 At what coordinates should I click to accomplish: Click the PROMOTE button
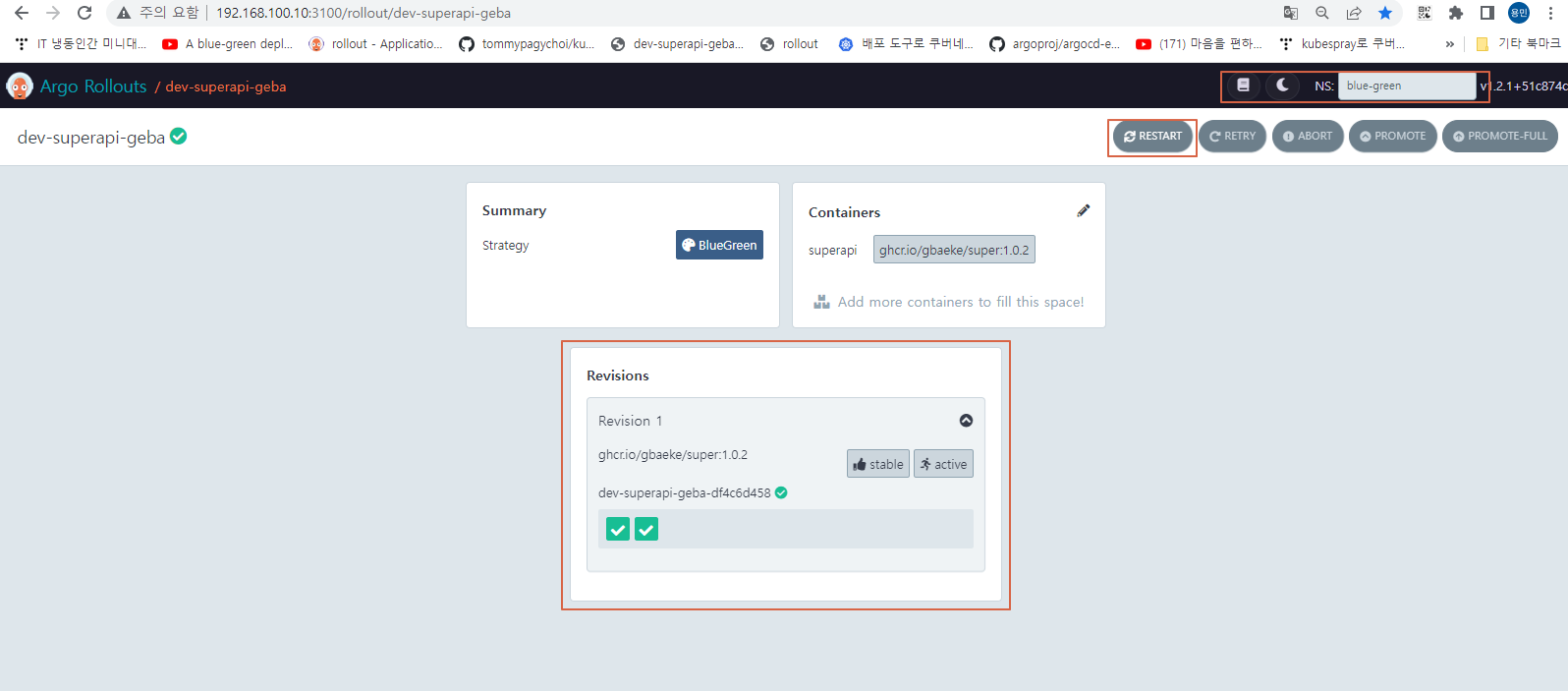click(1393, 137)
